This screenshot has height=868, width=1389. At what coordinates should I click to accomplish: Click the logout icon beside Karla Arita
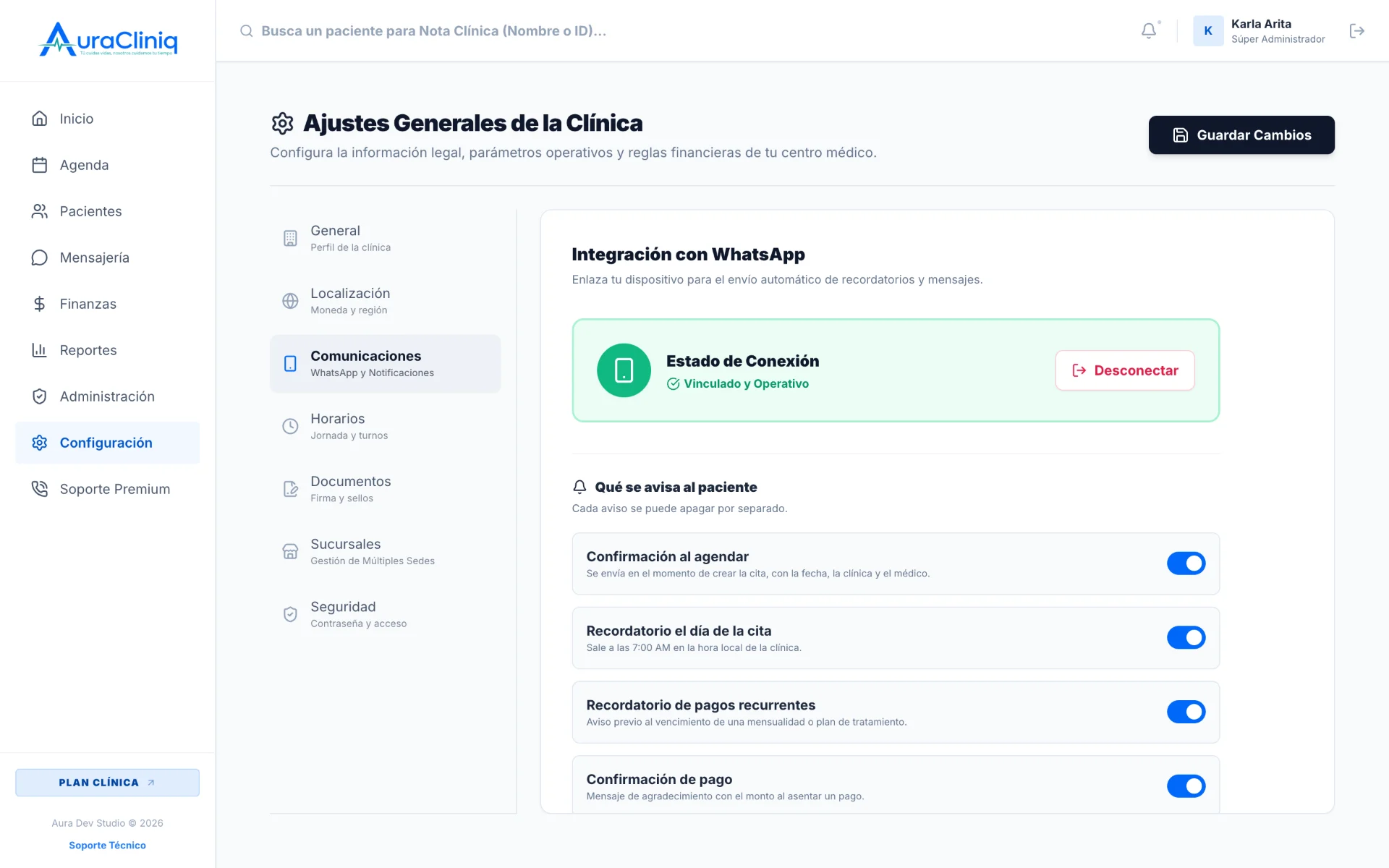(x=1357, y=30)
